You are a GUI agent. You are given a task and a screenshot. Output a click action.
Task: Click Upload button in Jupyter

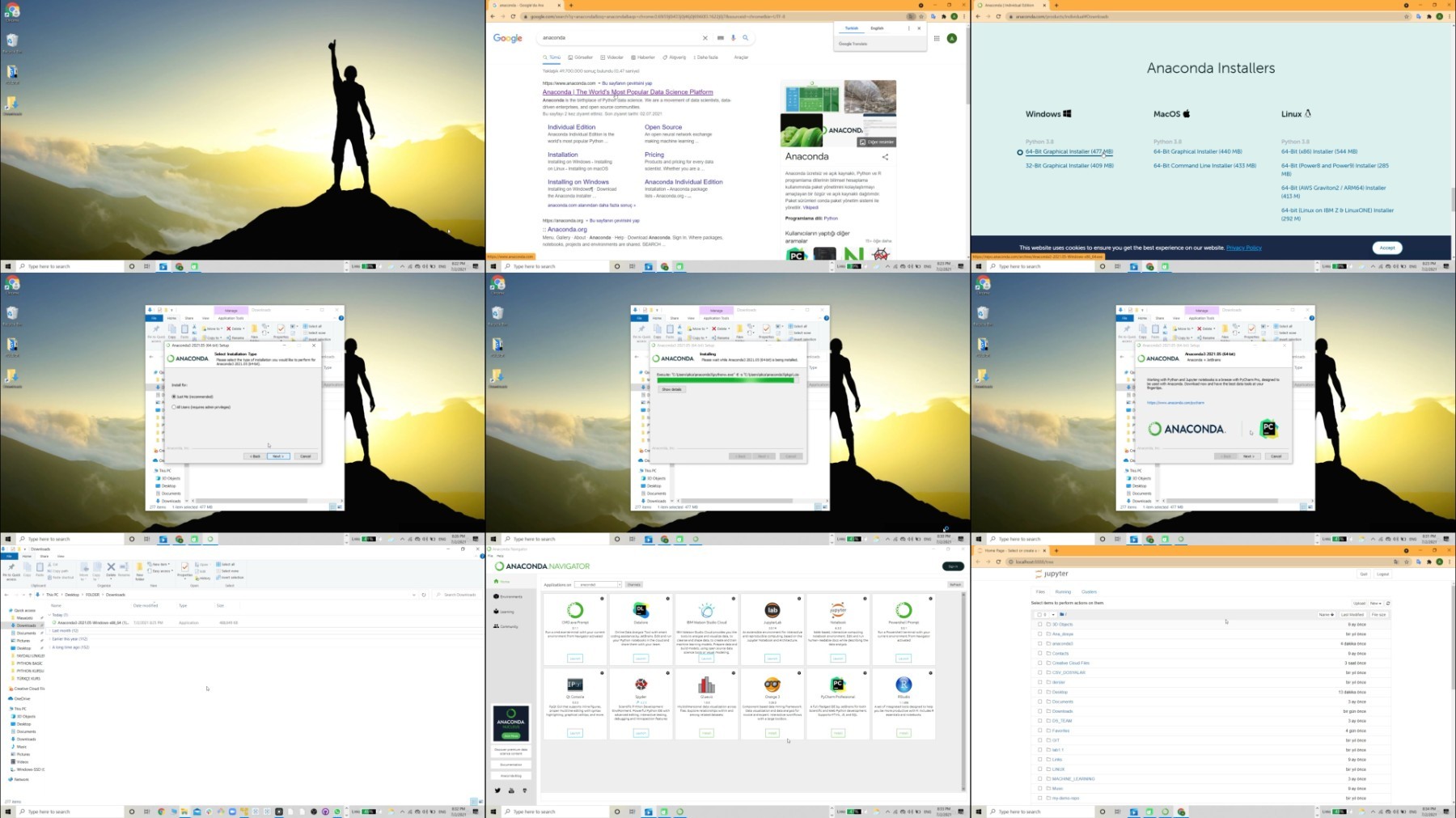click(1360, 604)
